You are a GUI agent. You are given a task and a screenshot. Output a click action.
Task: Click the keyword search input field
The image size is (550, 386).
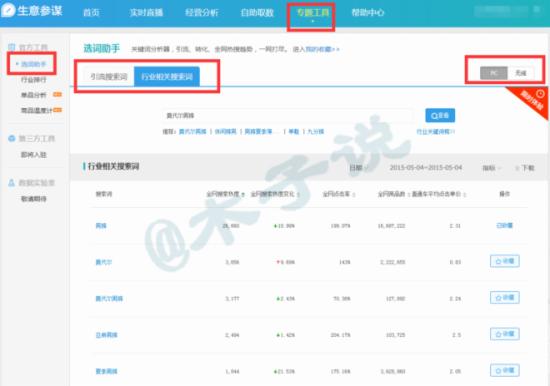point(288,115)
